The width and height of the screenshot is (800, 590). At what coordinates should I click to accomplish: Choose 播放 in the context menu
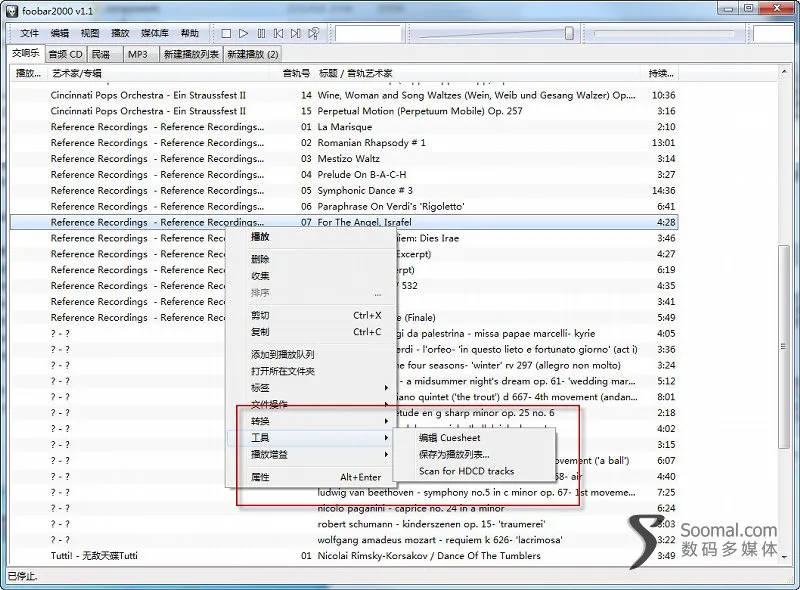point(311,237)
